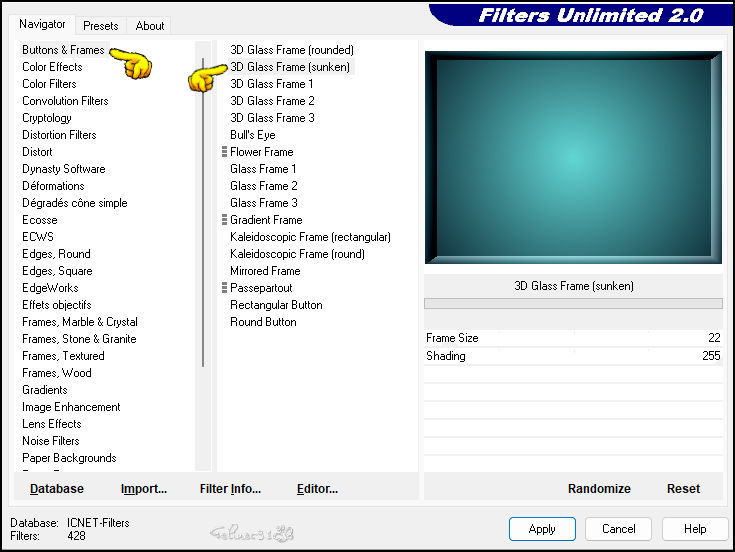Viewport: 735px width, 552px height.
Task: Reset the filter parameters
Action: [683, 489]
